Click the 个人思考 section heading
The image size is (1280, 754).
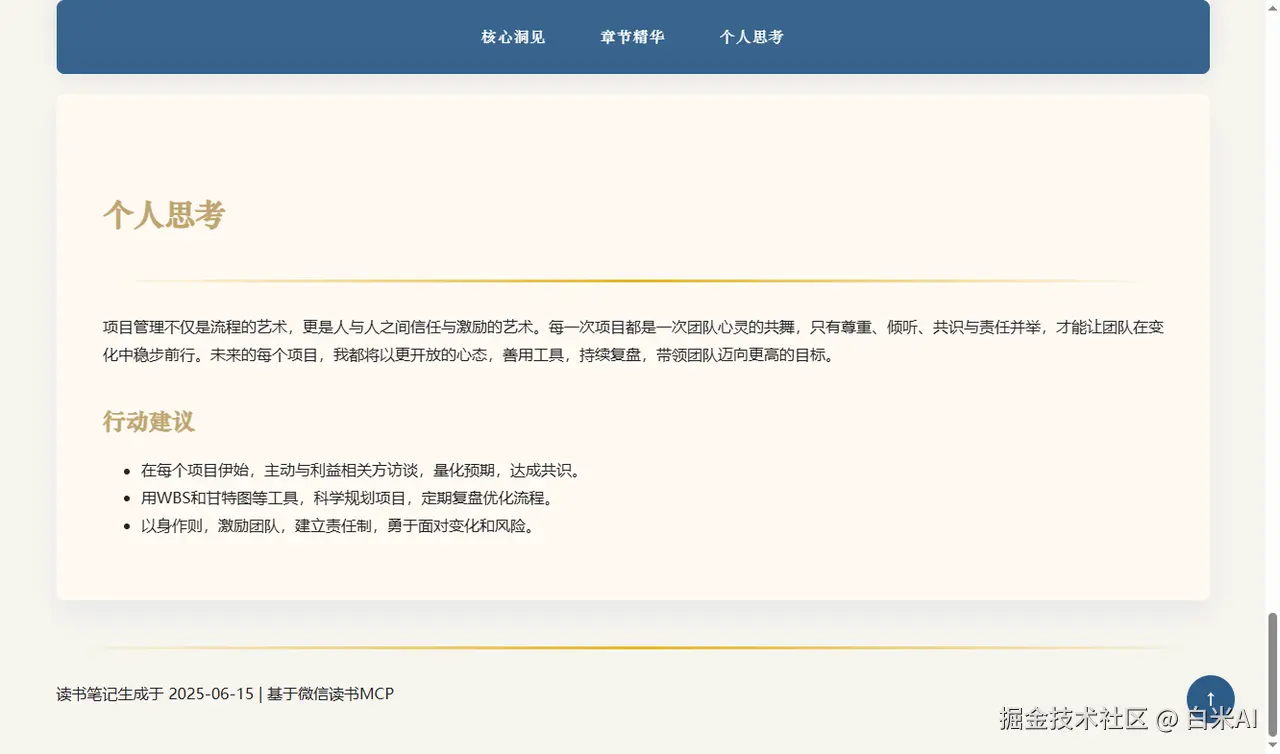click(x=164, y=215)
